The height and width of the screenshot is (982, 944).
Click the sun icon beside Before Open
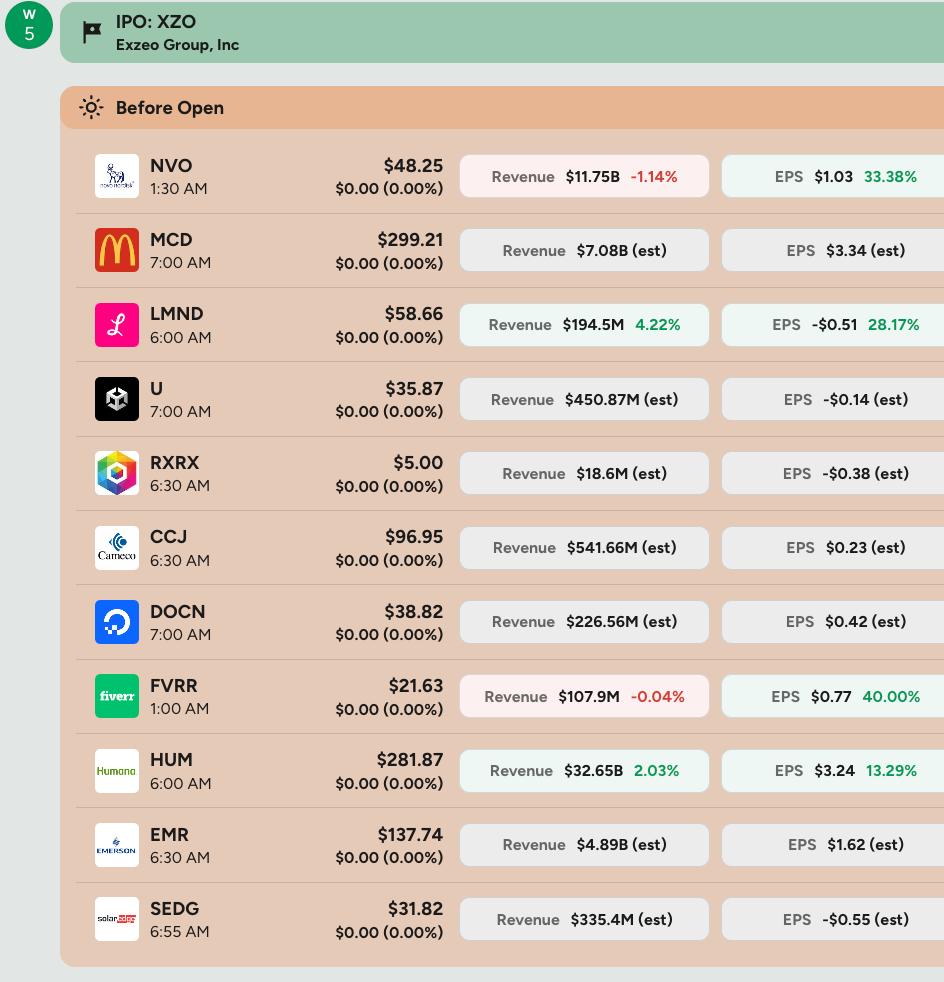pos(91,108)
